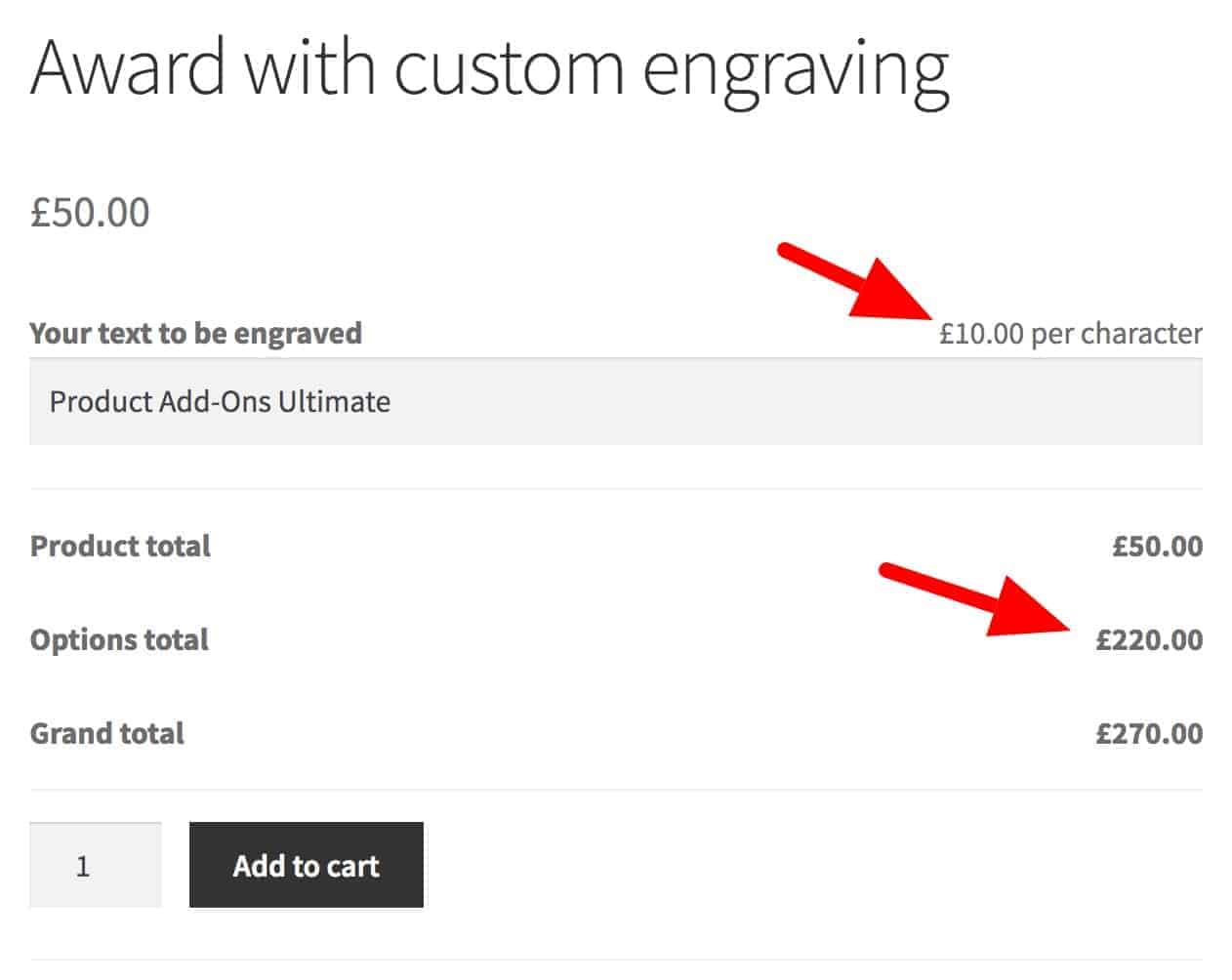Click the word "custom" in the heading
The width and height of the screenshot is (1232, 980).
pos(508,68)
